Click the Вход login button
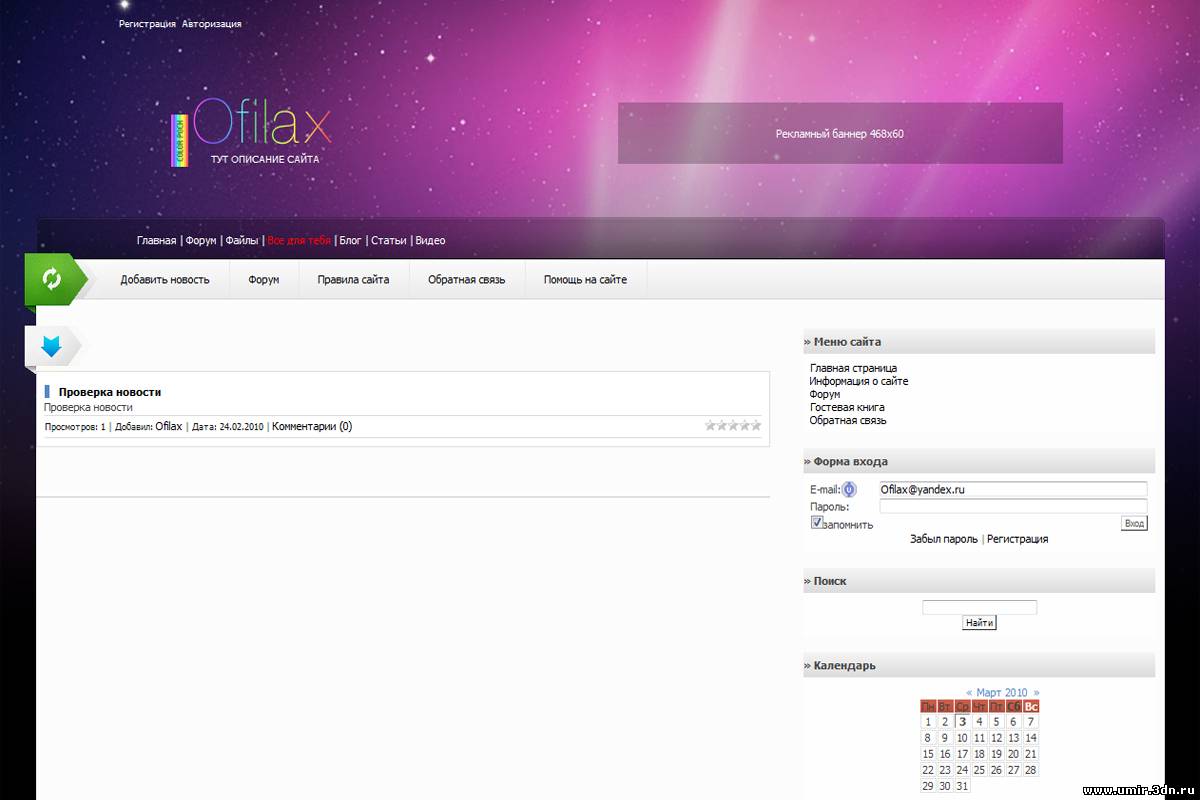 click(1133, 522)
